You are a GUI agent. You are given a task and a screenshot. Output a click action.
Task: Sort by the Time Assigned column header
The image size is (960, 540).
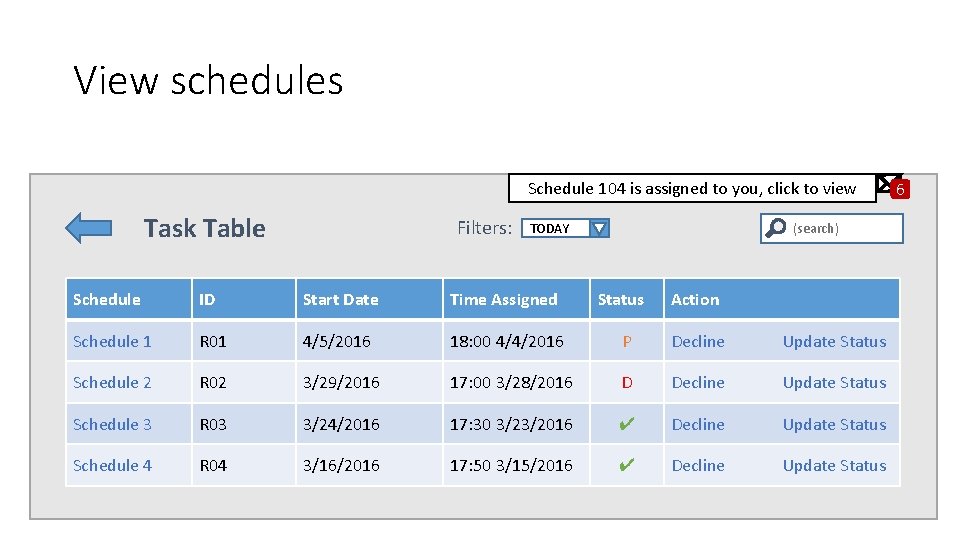[x=503, y=299]
